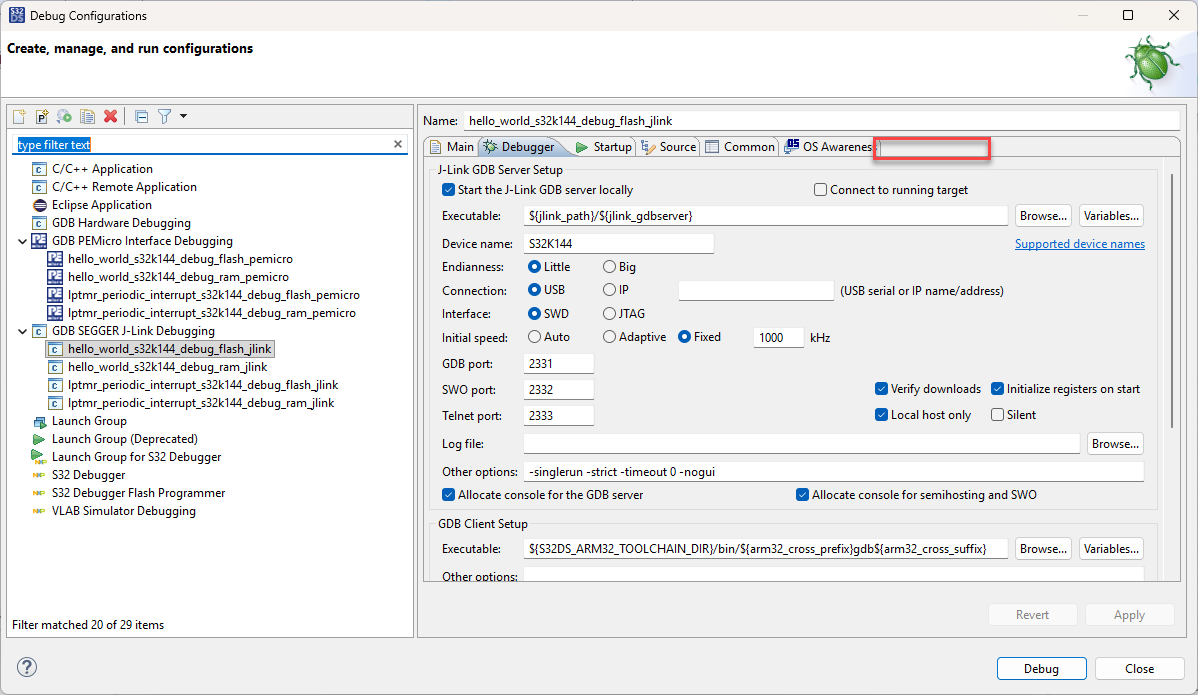Select Big endianness radio button
Viewport: 1198px width, 695px height.
pos(609,267)
